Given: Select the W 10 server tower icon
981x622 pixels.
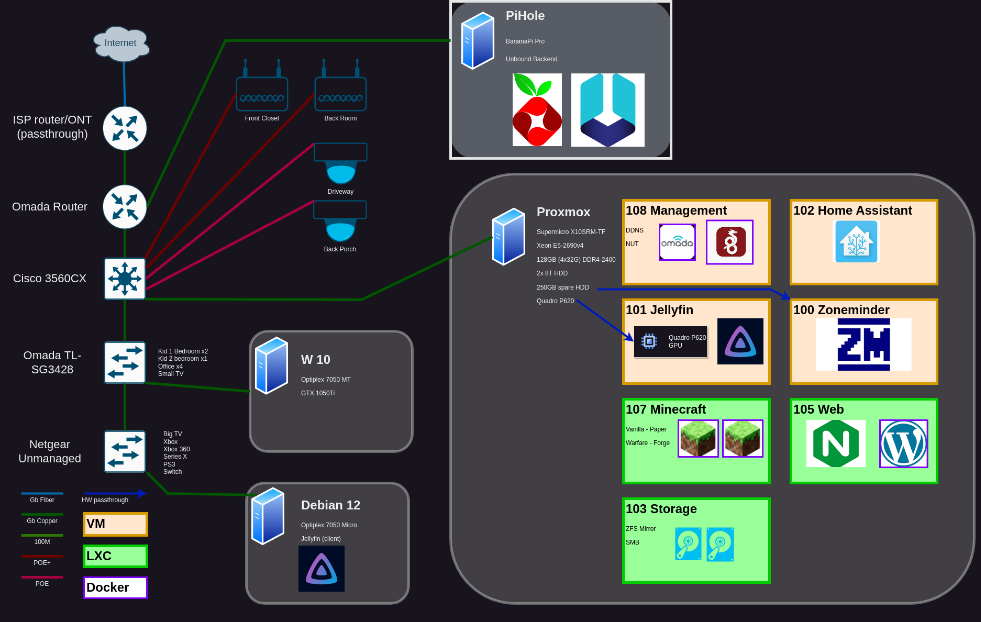Looking at the screenshot, I should 272,365.
